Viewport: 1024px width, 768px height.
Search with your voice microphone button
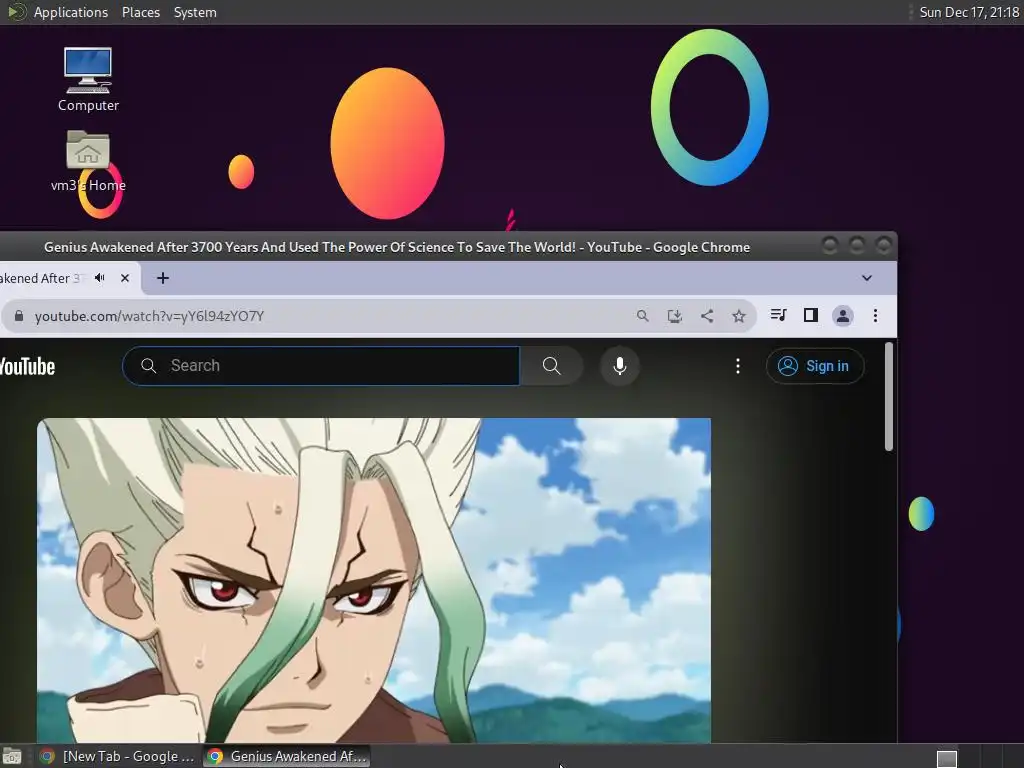pyautogui.click(x=620, y=366)
